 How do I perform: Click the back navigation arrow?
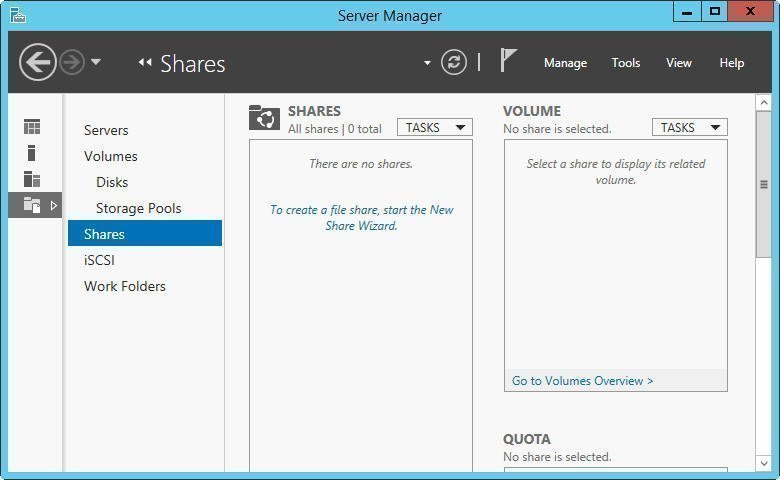38,63
